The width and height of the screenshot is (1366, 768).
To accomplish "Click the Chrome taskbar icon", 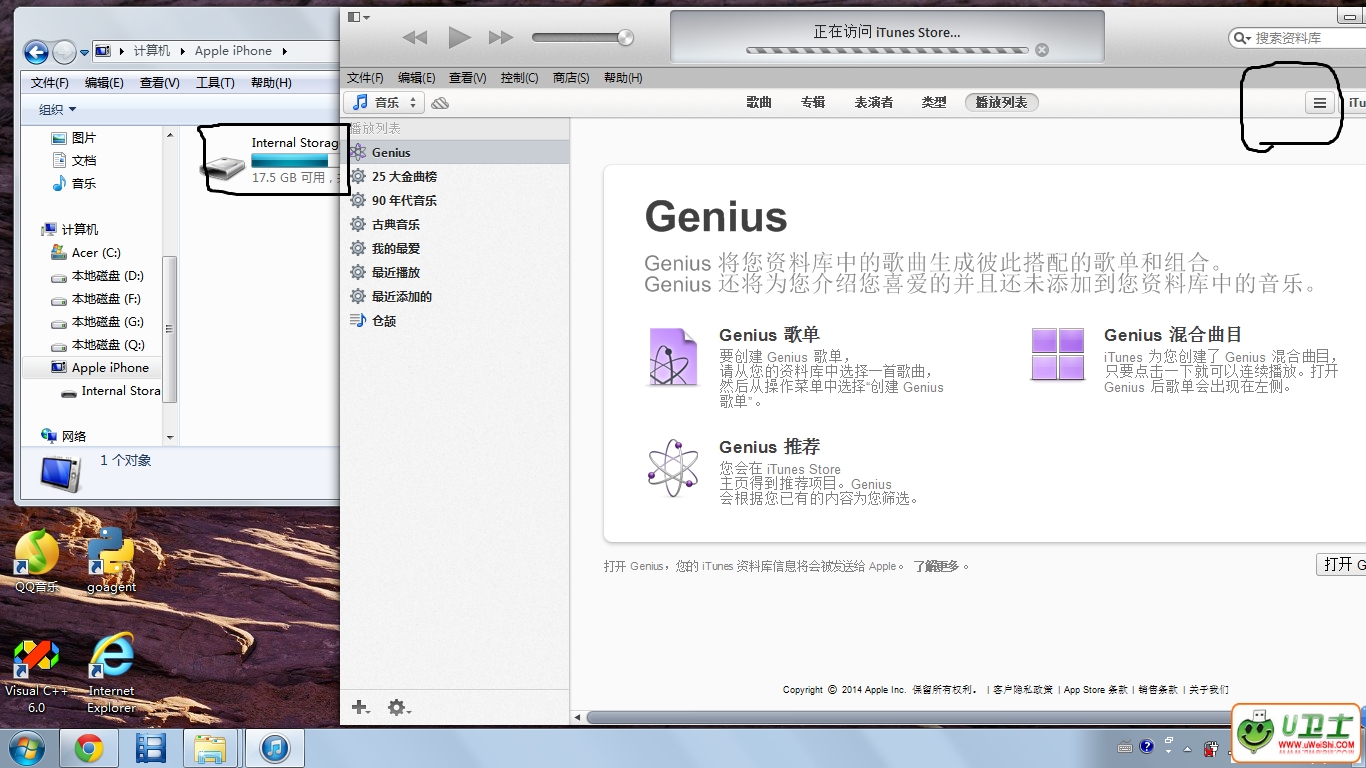I will point(89,748).
